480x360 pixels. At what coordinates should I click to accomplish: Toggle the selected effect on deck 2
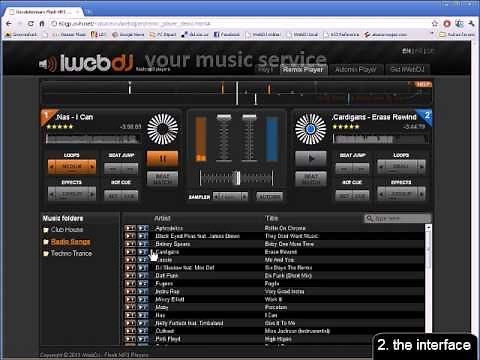pyautogui.click(x=401, y=194)
